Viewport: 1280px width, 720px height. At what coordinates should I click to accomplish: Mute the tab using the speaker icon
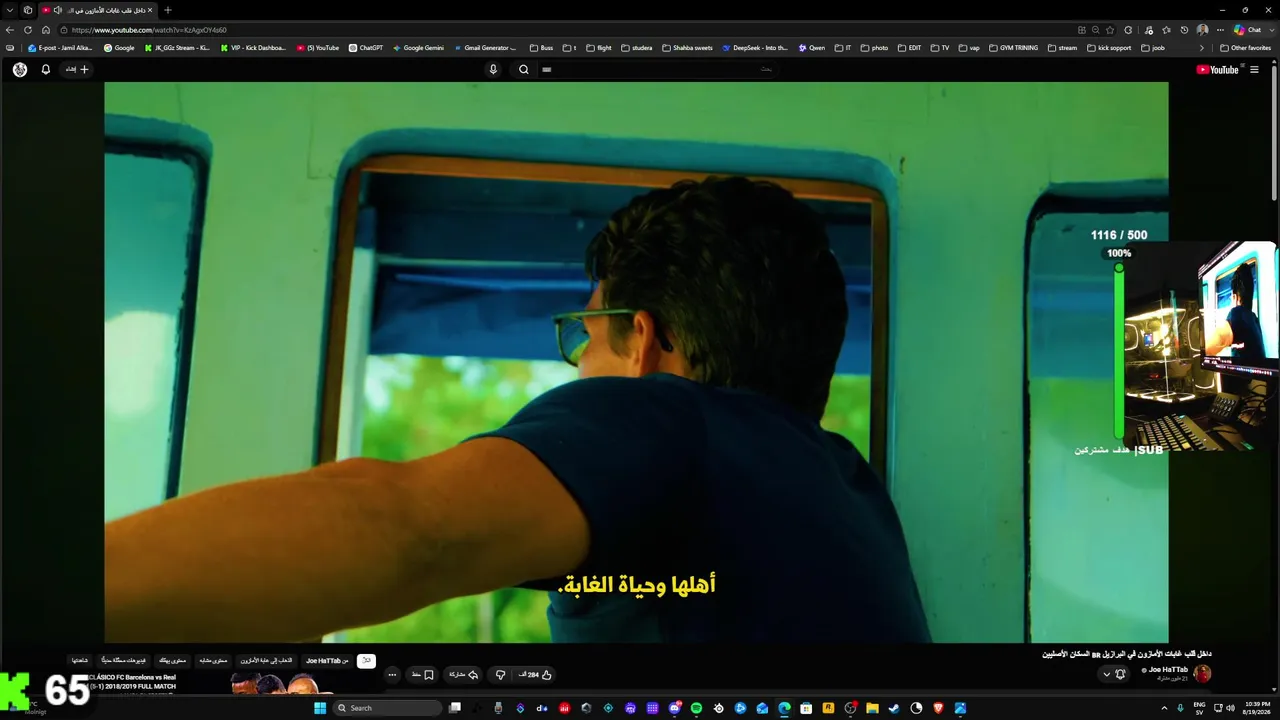[x=57, y=10]
